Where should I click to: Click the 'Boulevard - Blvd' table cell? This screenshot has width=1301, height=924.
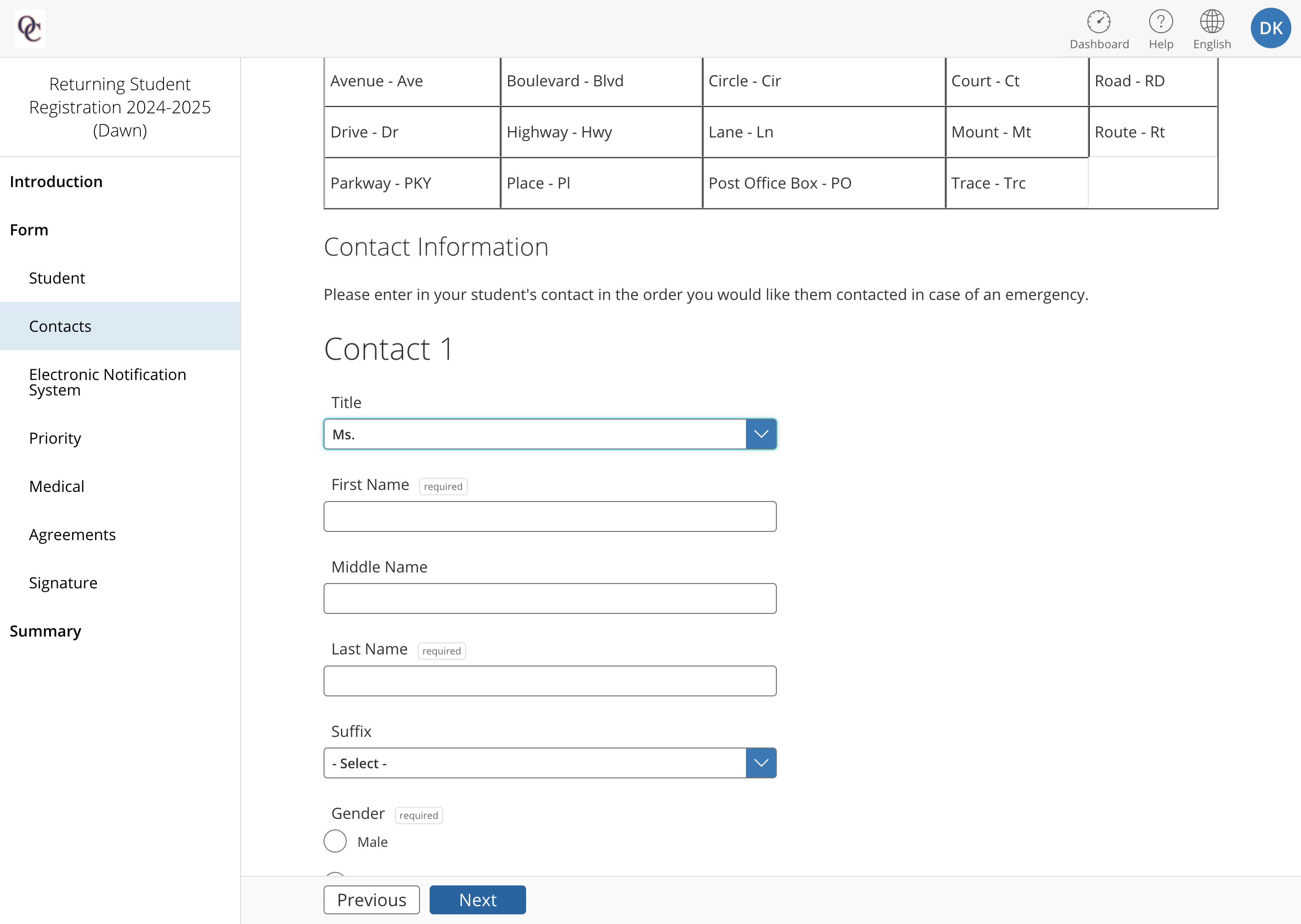601,82
